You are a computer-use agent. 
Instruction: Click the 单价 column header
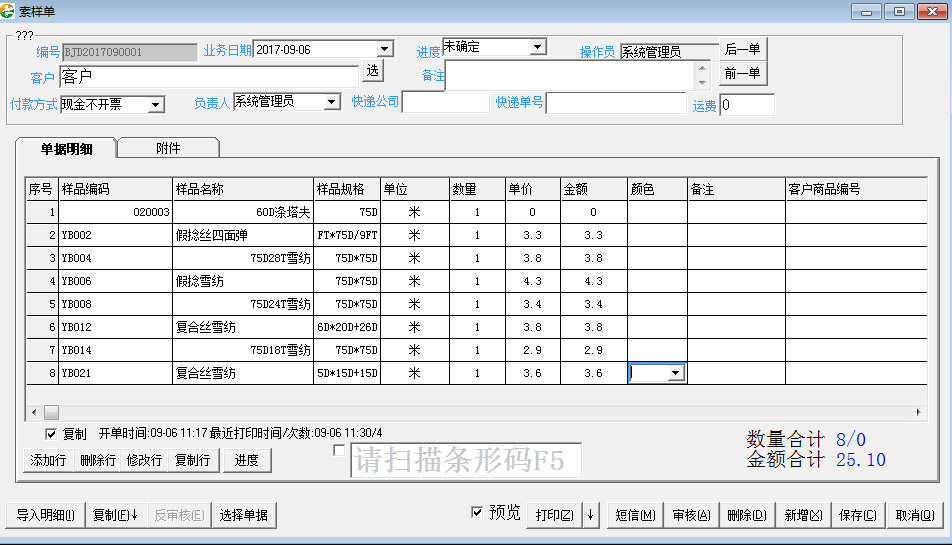click(533, 189)
